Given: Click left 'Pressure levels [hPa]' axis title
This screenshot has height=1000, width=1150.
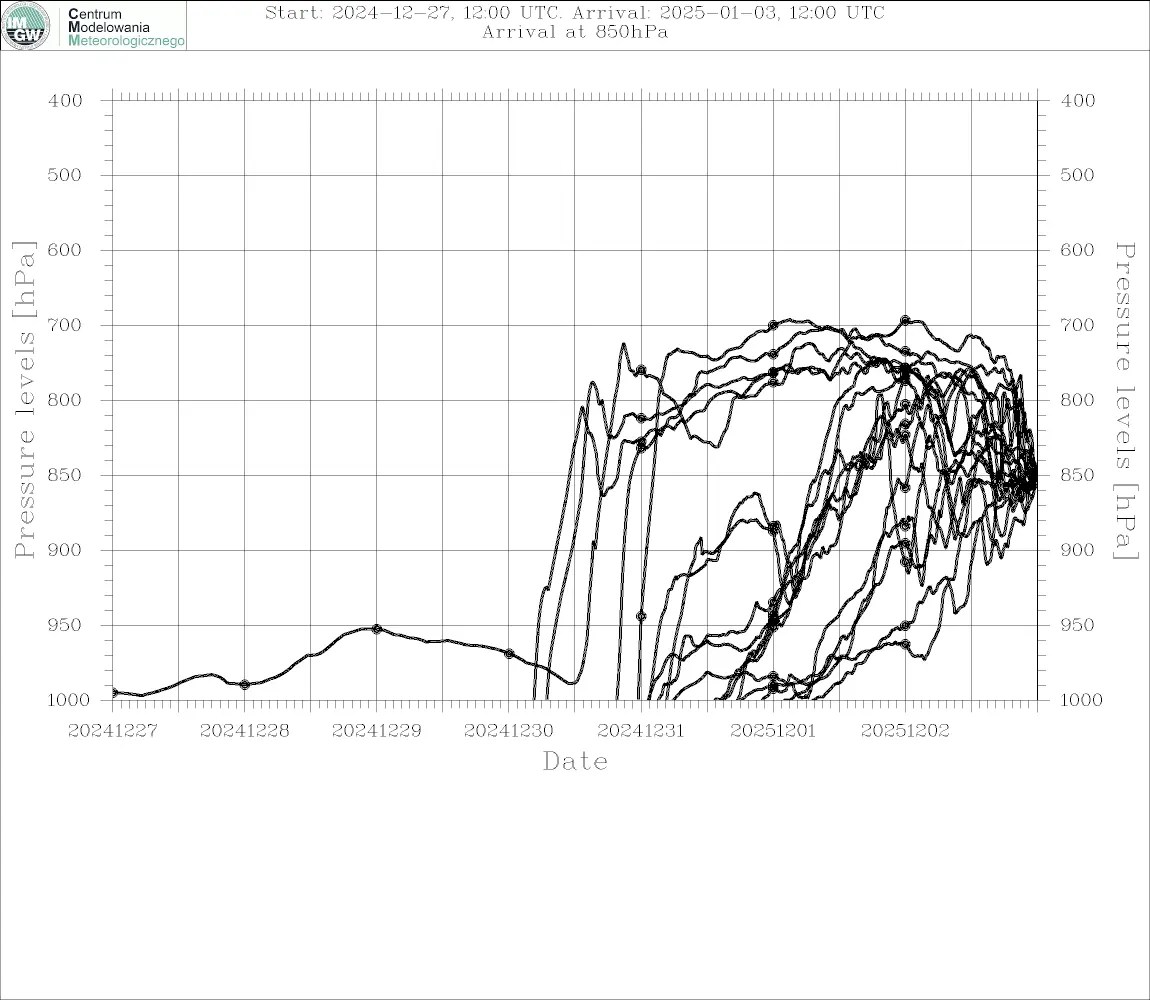Looking at the screenshot, I should click(x=24, y=400).
